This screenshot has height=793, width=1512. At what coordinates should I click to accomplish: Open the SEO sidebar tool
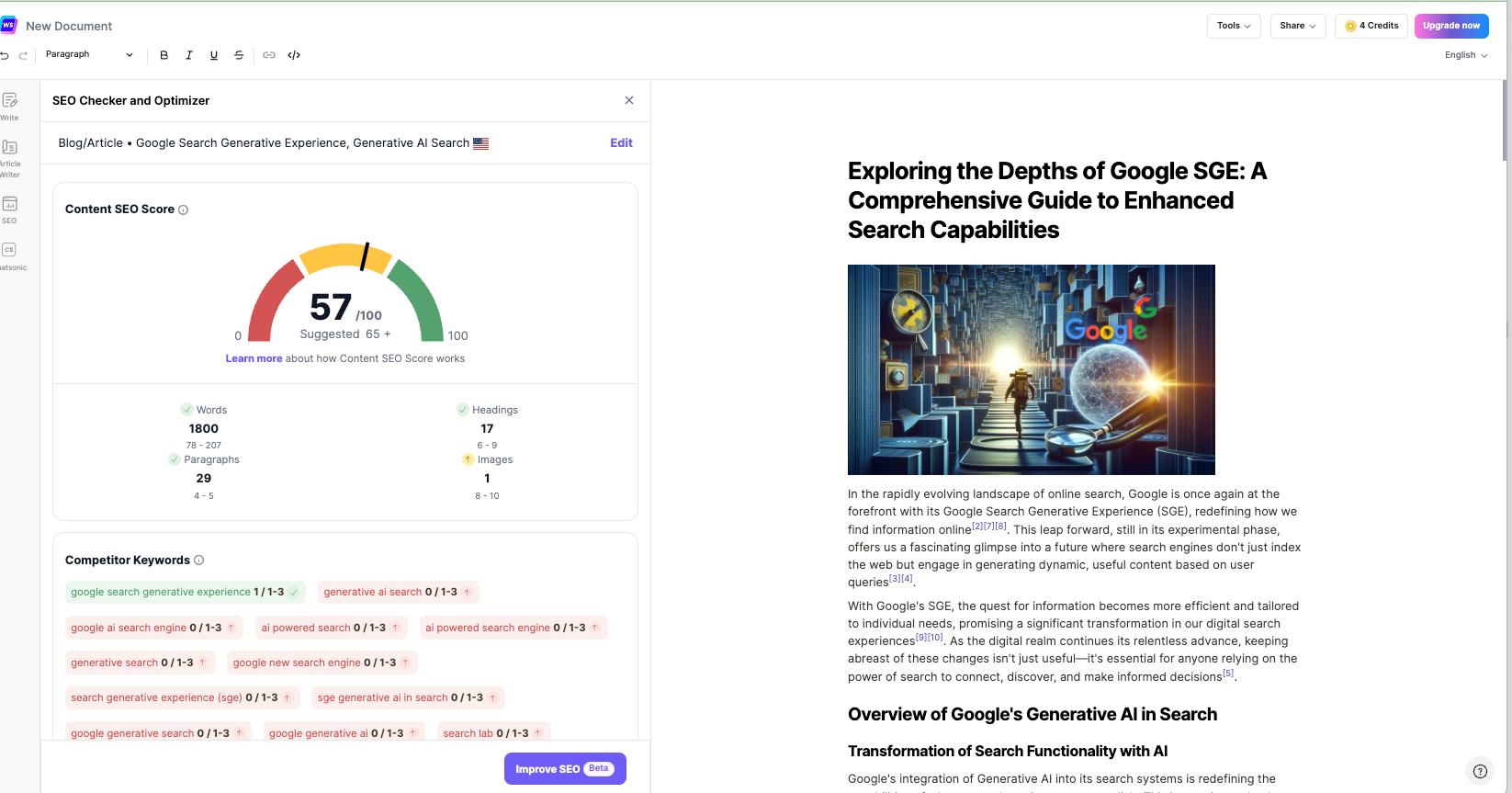(10, 210)
